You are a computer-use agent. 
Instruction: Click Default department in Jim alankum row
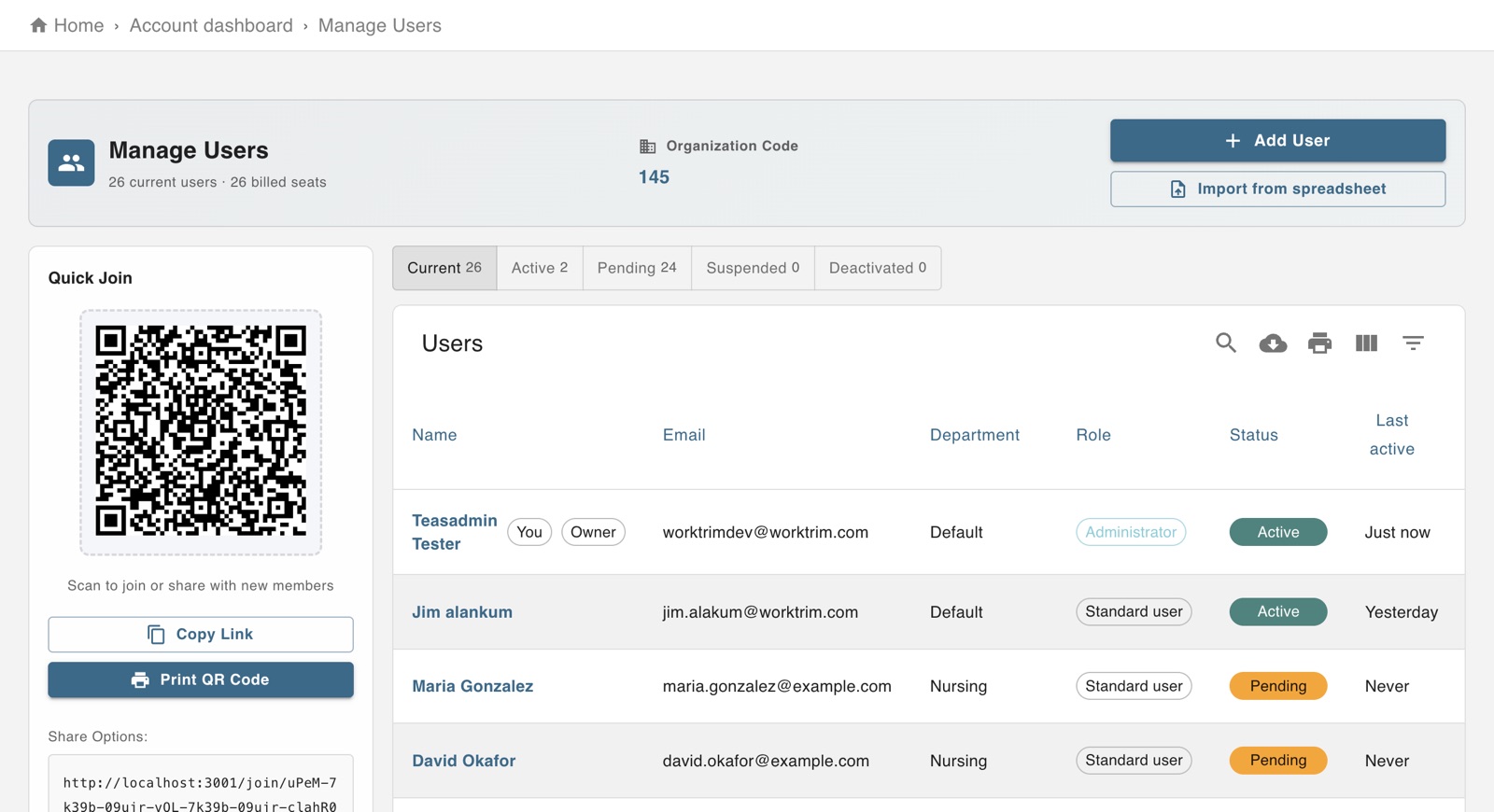tap(956, 612)
